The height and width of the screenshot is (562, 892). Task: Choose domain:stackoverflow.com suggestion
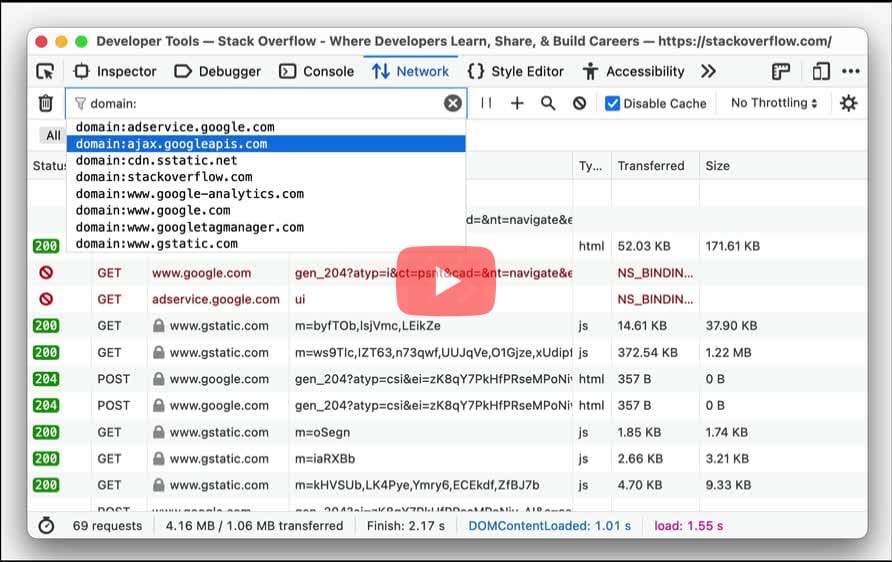point(266,177)
